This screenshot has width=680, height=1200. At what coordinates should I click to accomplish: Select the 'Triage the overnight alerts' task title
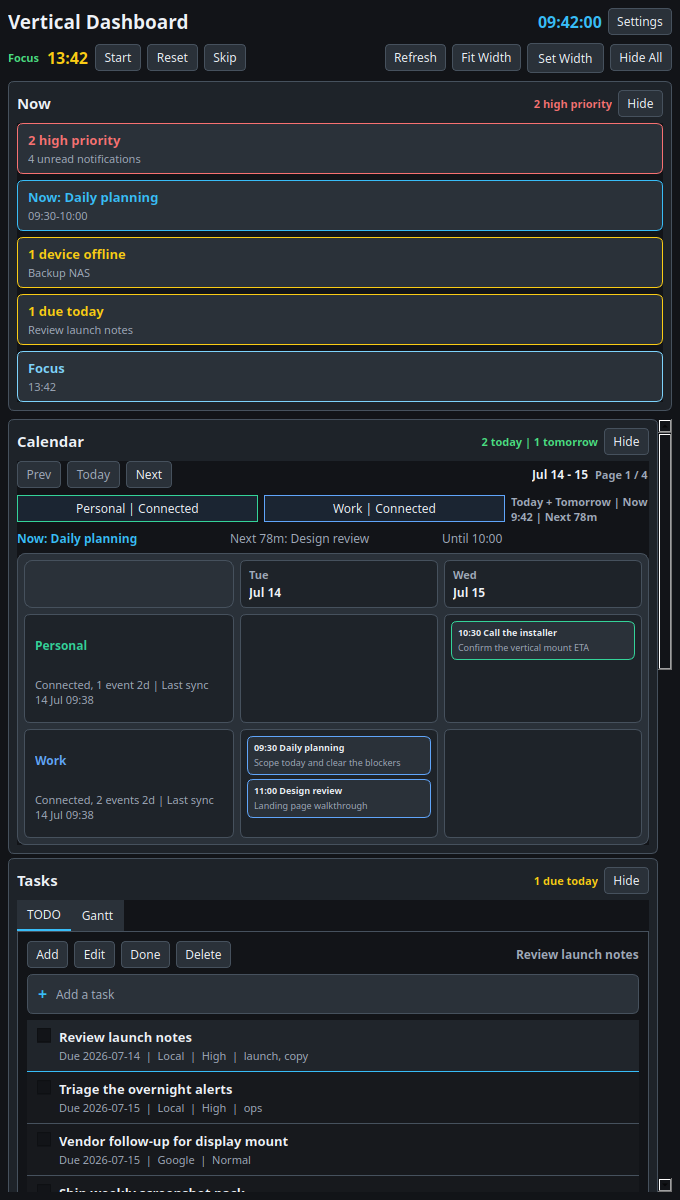pyautogui.click(x=146, y=1090)
